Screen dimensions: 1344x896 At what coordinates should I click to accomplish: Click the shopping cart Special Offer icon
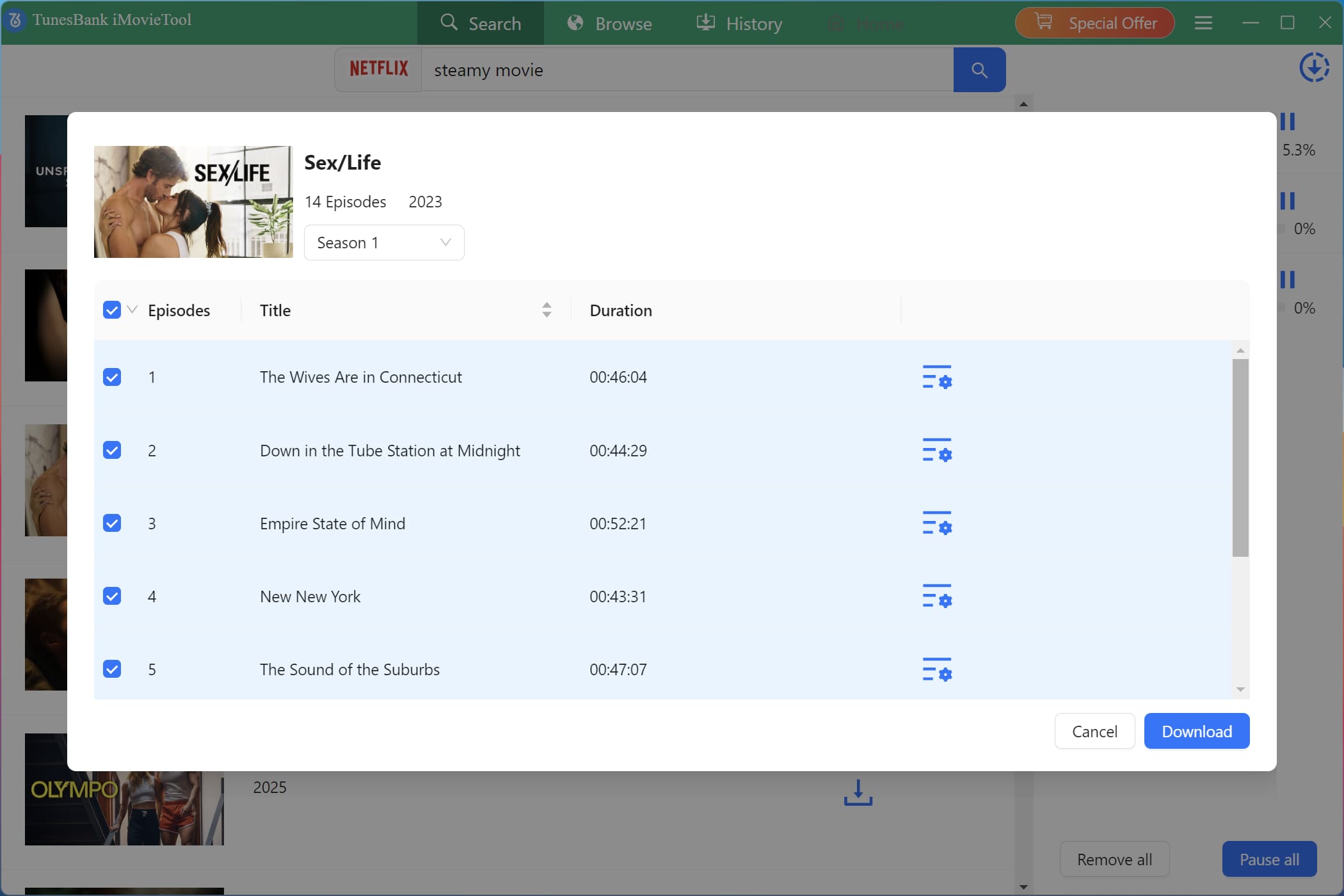pyautogui.click(x=1044, y=22)
